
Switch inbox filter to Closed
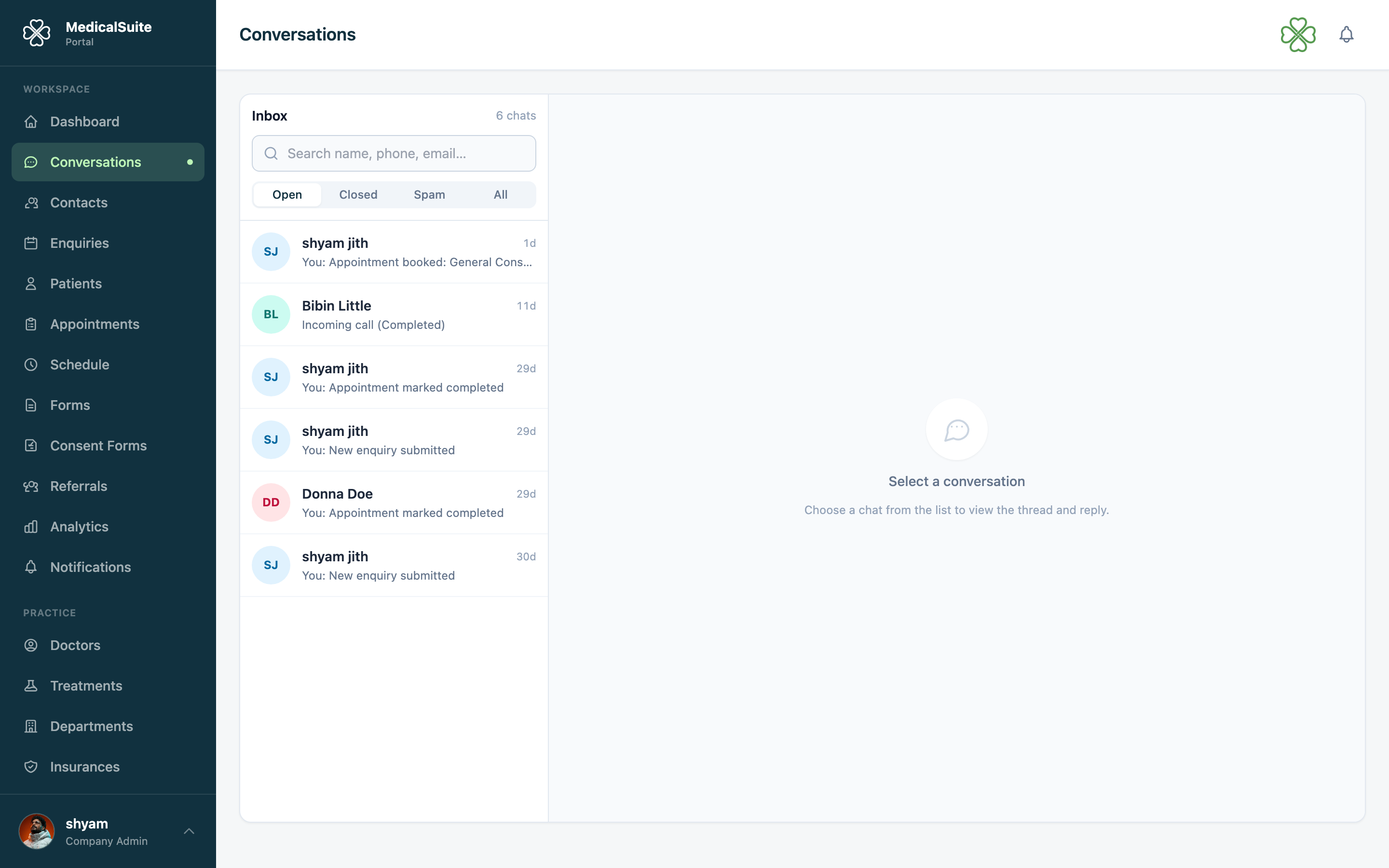[x=358, y=195]
